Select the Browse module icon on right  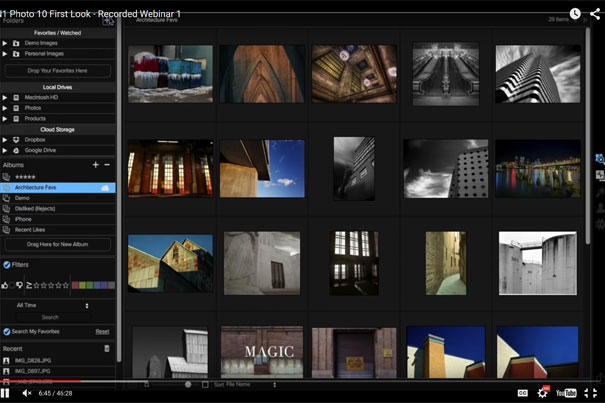click(600, 159)
